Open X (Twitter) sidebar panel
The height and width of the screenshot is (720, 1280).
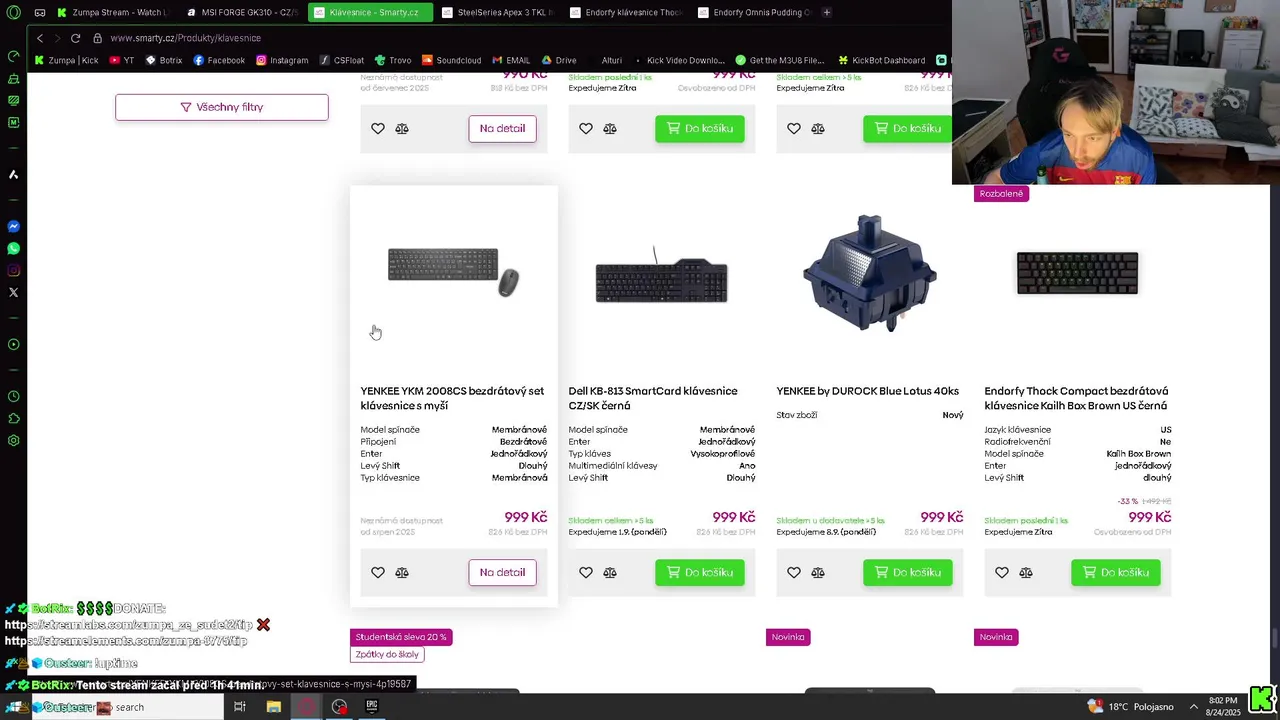pyautogui.click(x=14, y=293)
